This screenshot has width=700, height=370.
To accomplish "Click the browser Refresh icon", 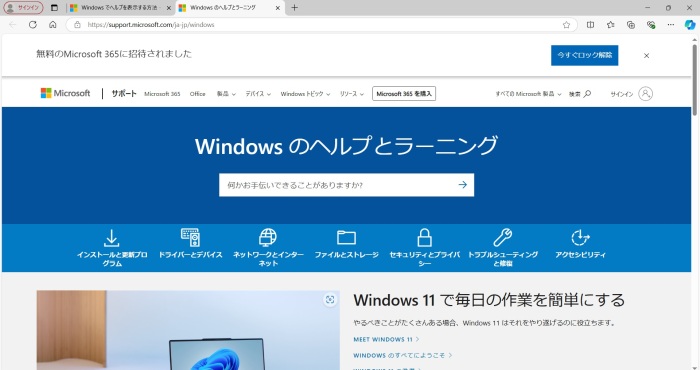I will pos(33,25).
